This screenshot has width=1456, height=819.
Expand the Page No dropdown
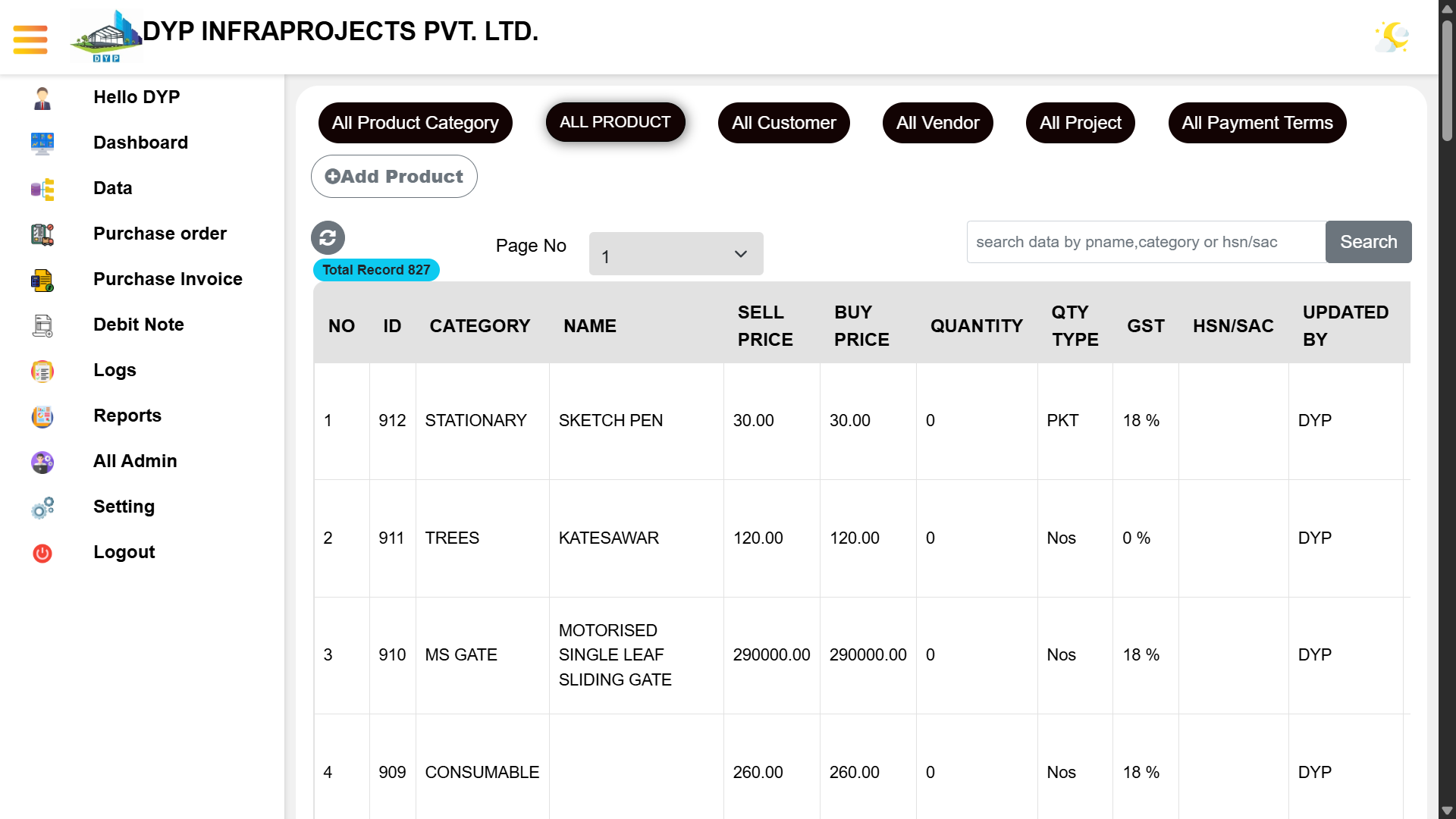[x=676, y=254]
